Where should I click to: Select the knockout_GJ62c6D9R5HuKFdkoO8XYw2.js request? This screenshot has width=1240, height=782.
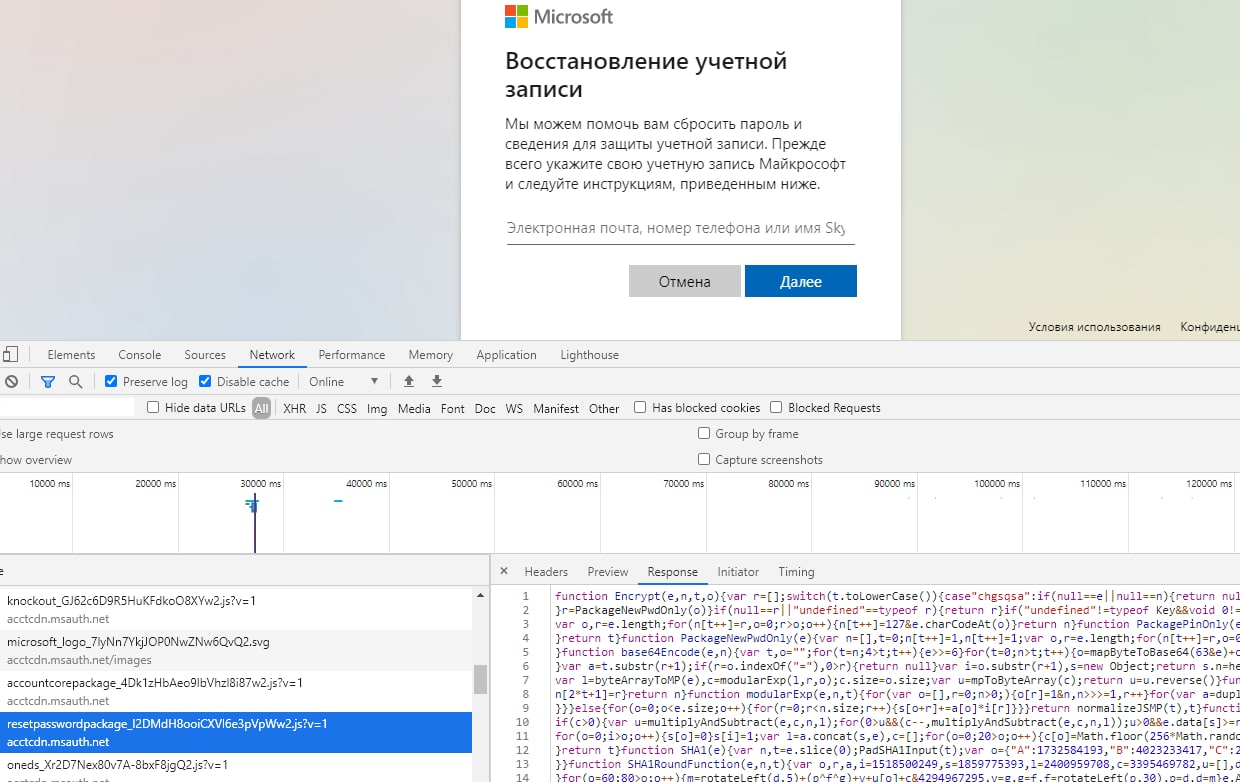[236, 609]
